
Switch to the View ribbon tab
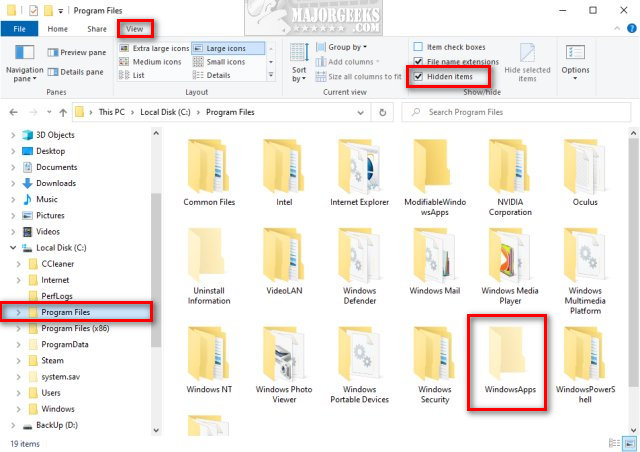(x=134, y=29)
